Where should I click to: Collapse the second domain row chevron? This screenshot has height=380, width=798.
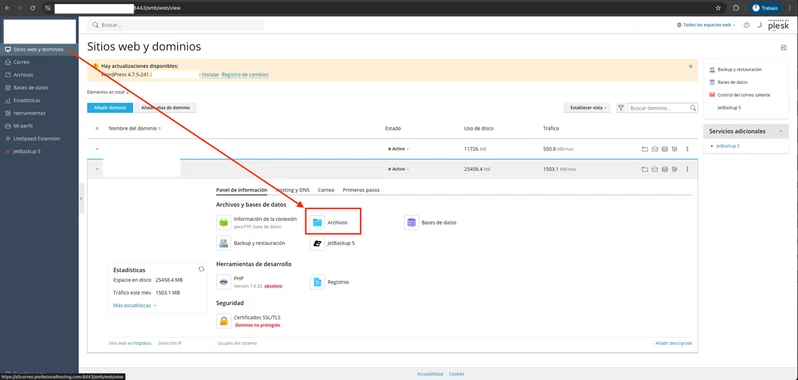tap(97, 169)
